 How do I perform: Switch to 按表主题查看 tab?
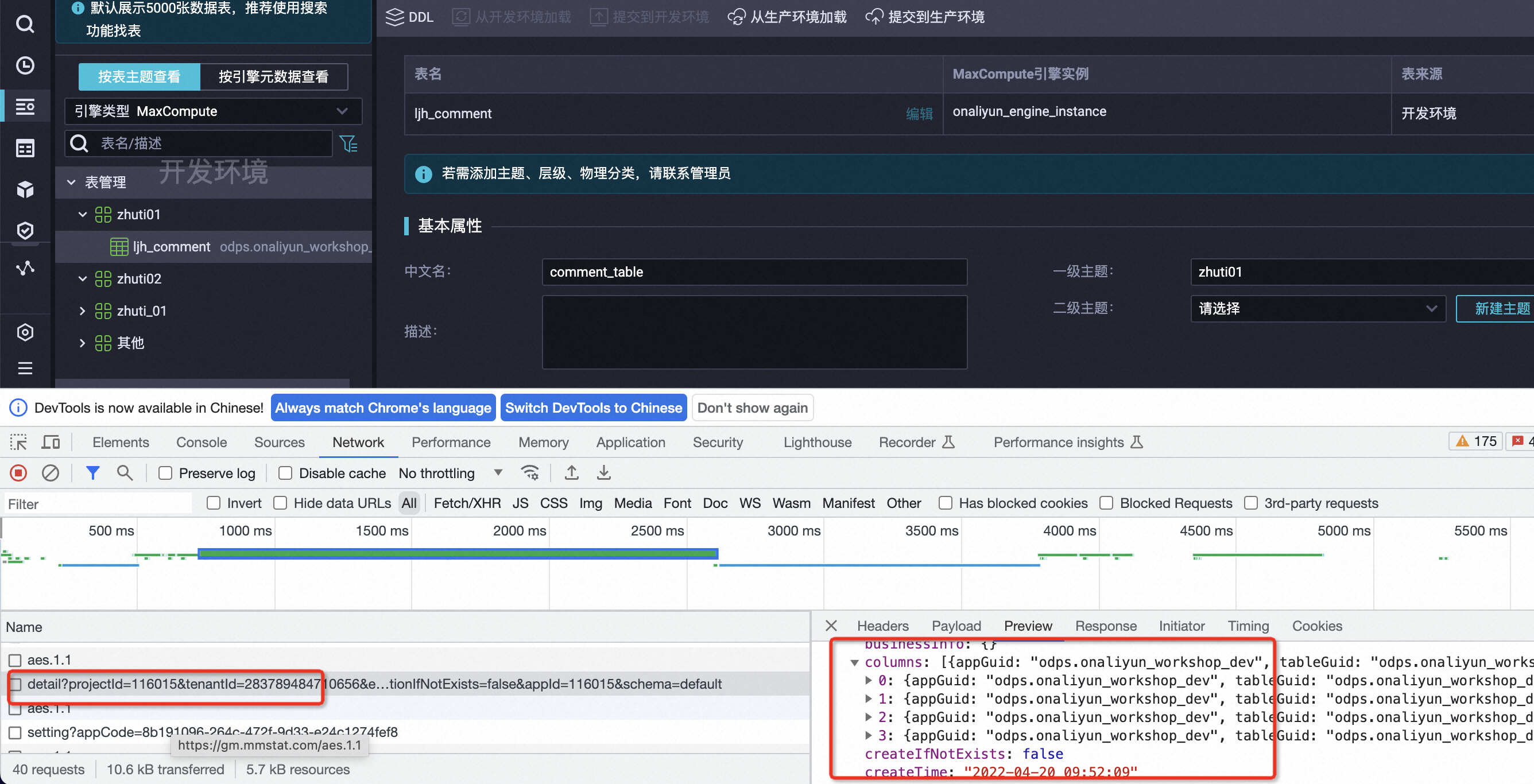[x=140, y=77]
